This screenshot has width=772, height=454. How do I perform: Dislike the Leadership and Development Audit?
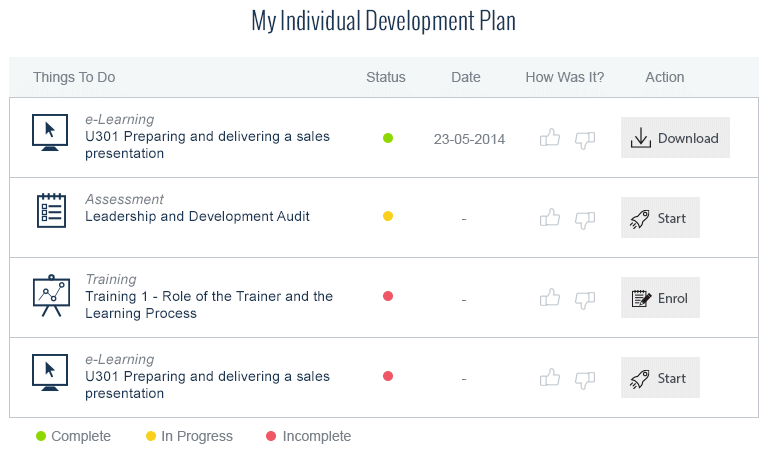(x=585, y=218)
